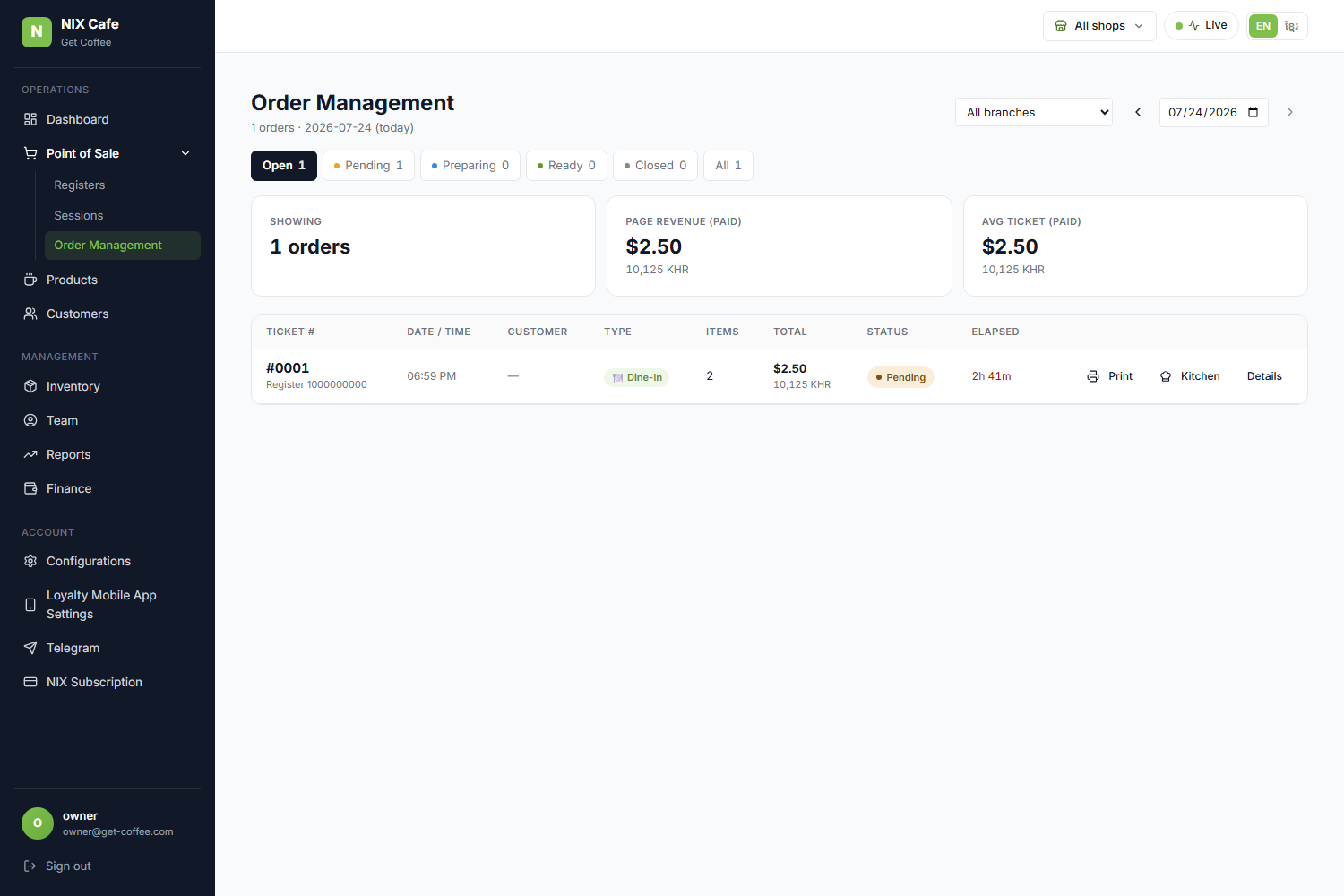The width and height of the screenshot is (1344, 896).
Task: Select the Open orders tab
Action: click(x=284, y=166)
